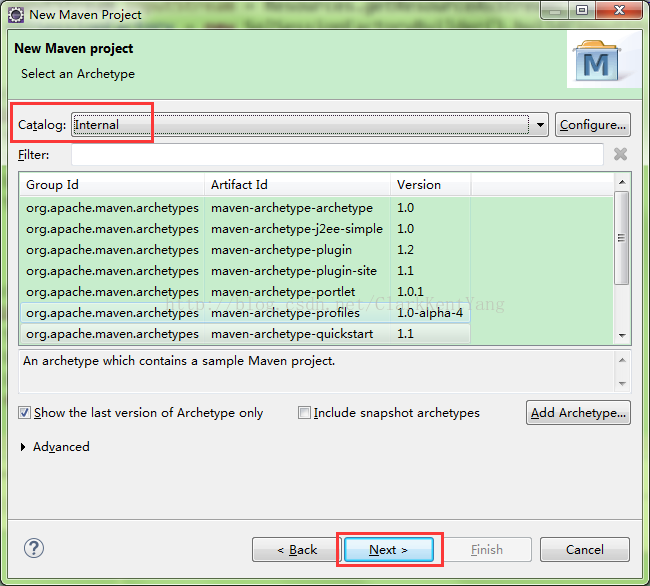Click version 1.0-alpha-4 cell
The width and height of the screenshot is (650, 586).
[430, 313]
